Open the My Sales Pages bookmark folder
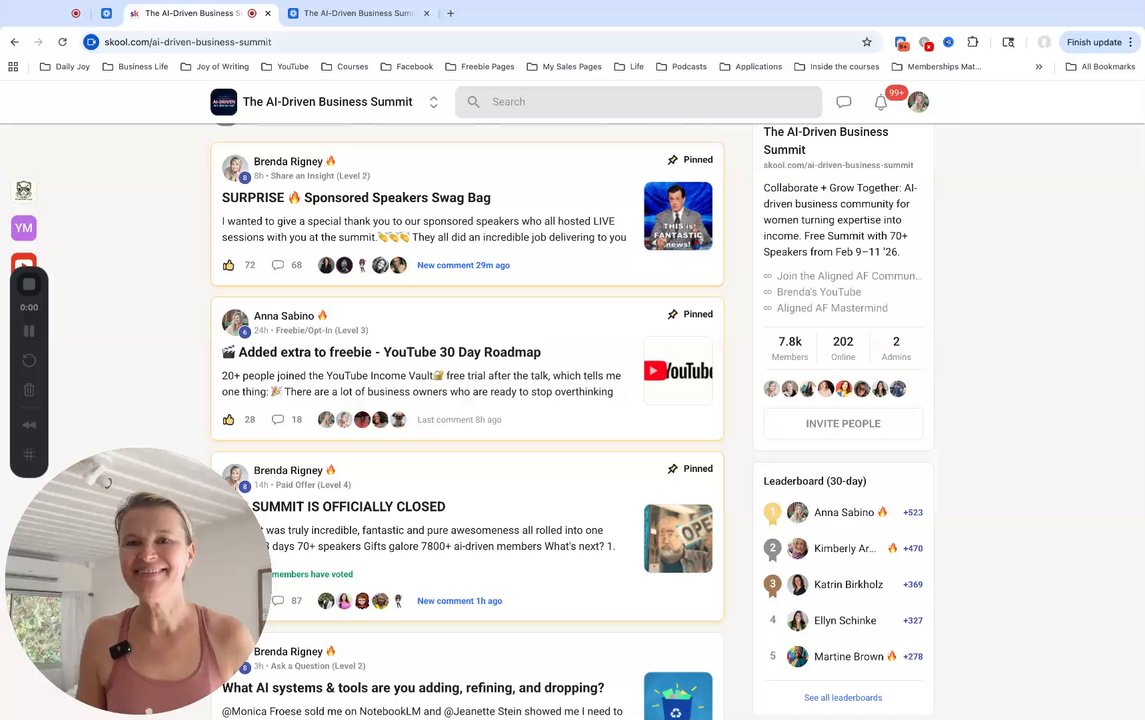This screenshot has height=720, width=1145. click(x=564, y=66)
